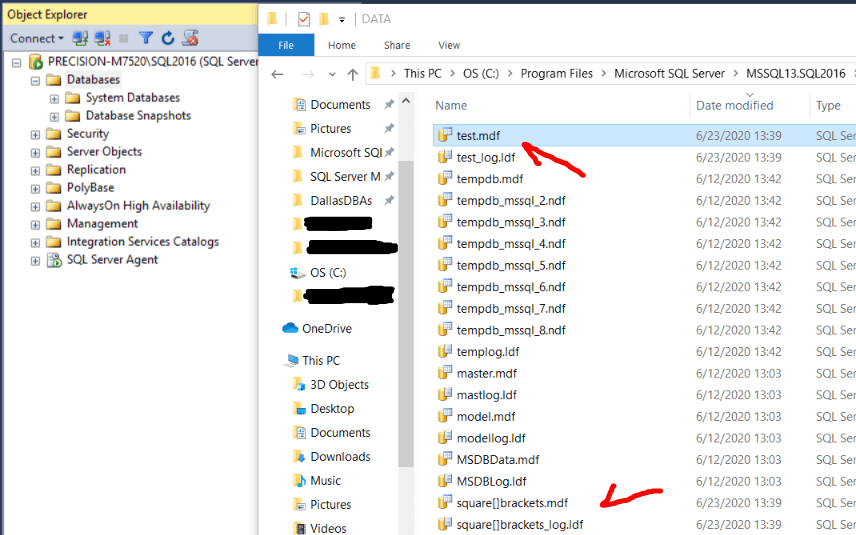Sort by the Type column header
The height and width of the screenshot is (535, 856).
click(x=828, y=105)
